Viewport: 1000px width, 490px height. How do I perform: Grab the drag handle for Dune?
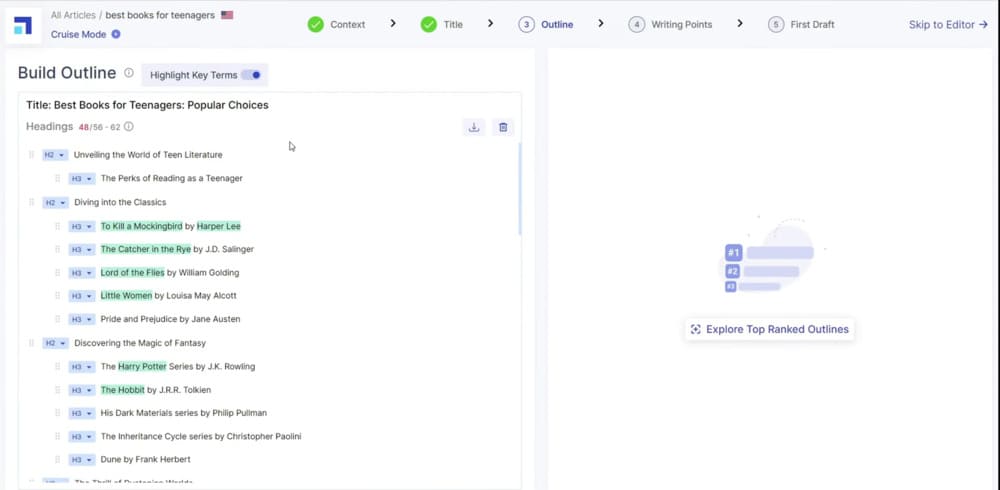(57, 459)
